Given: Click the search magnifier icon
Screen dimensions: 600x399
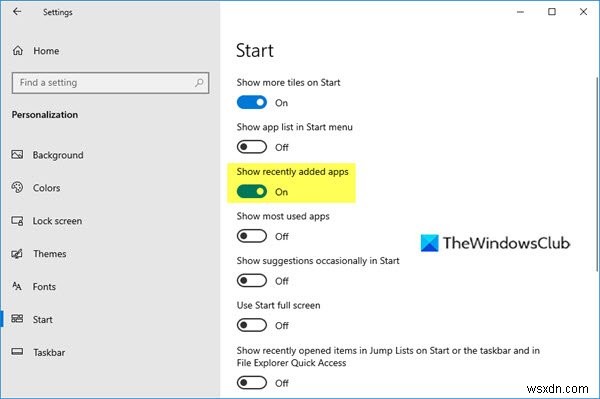Looking at the screenshot, I should 199,83.
